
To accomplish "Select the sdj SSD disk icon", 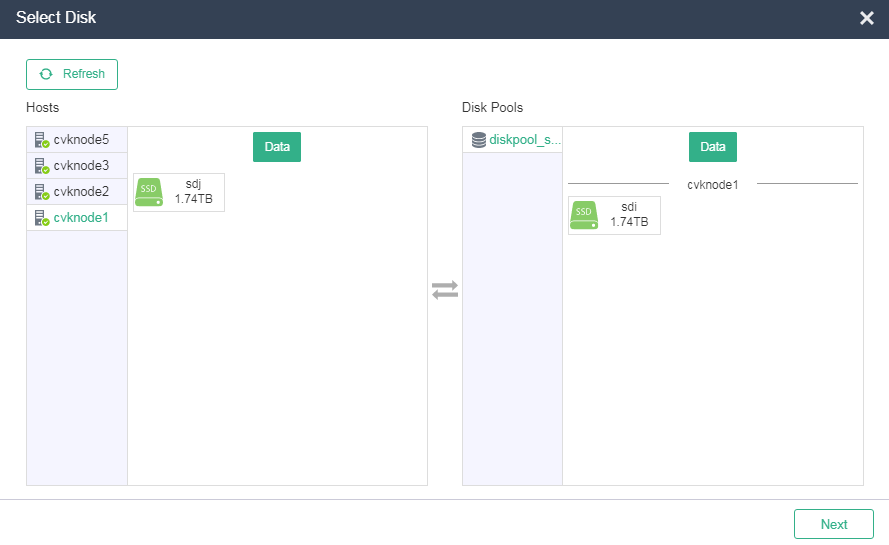I will pyautogui.click(x=149, y=193).
